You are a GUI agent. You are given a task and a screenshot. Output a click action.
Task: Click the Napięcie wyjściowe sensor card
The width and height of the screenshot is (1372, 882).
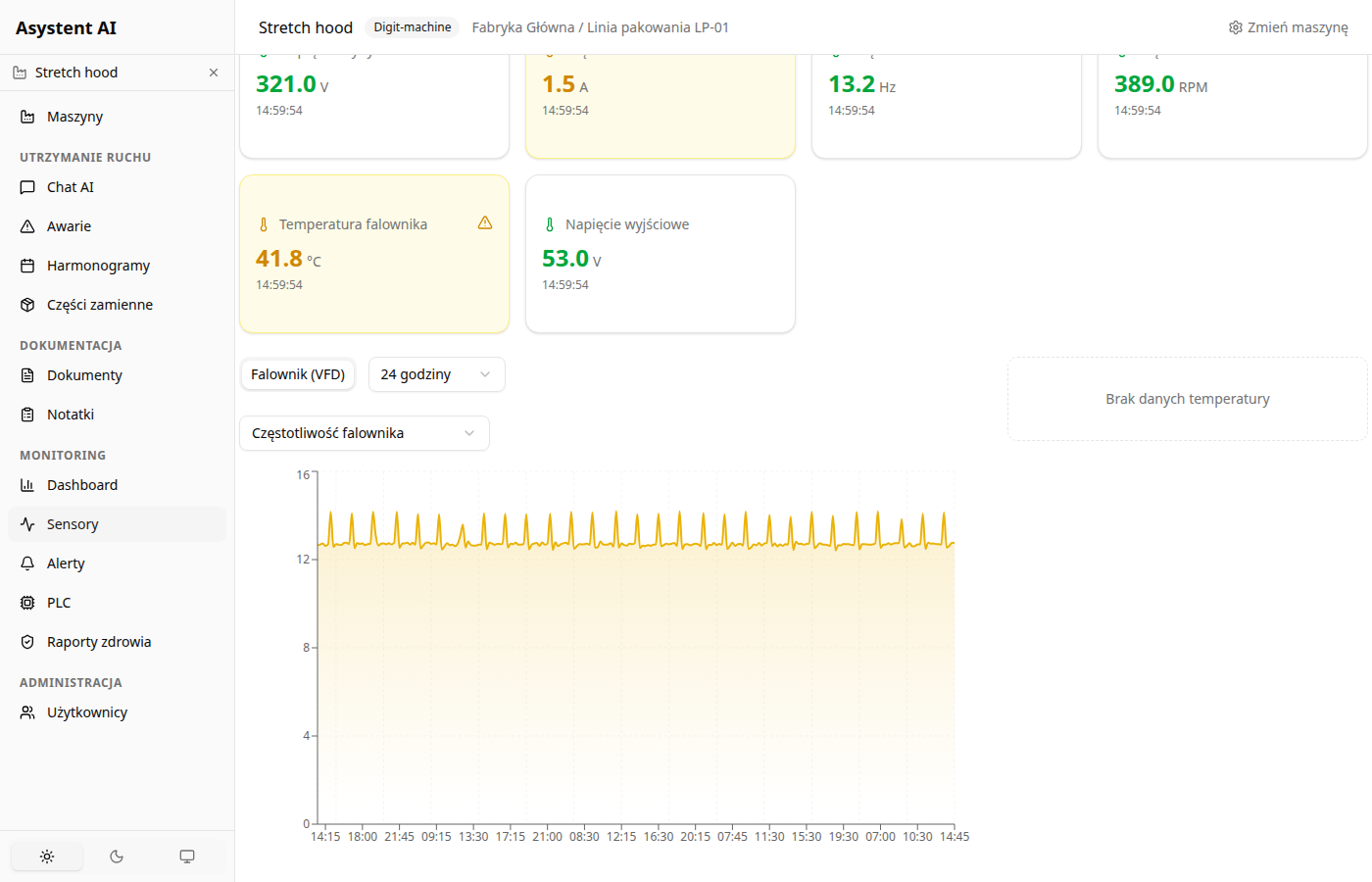point(660,254)
